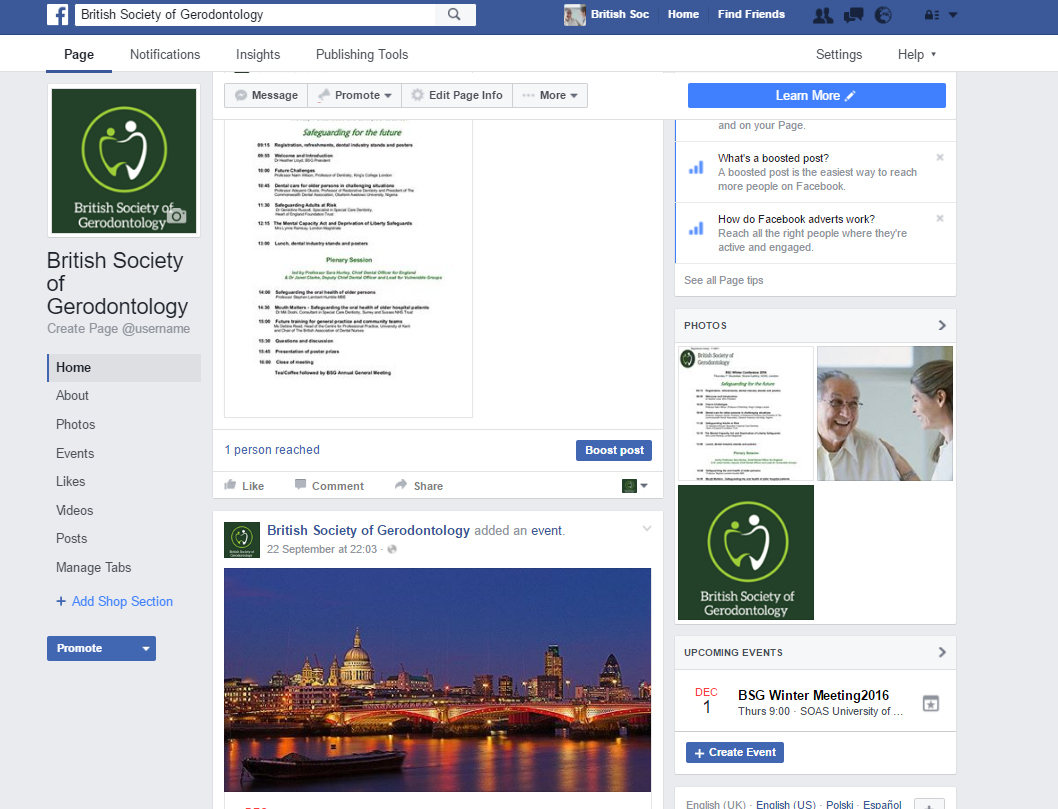Open the BSG Winter Meeting2016 event link
Viewport: 1058px width, 809px height.
(813, 695)
